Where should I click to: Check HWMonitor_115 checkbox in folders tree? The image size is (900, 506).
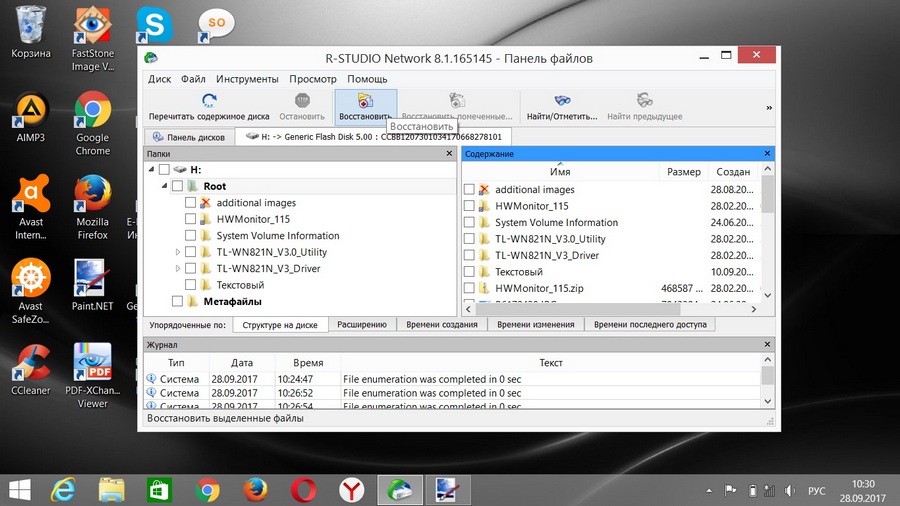(x=191, y=219)
